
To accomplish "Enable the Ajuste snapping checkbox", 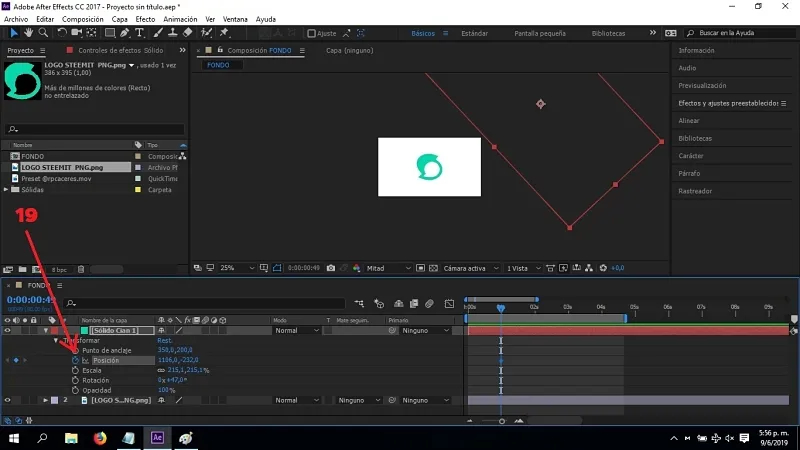I will point(312,33).
